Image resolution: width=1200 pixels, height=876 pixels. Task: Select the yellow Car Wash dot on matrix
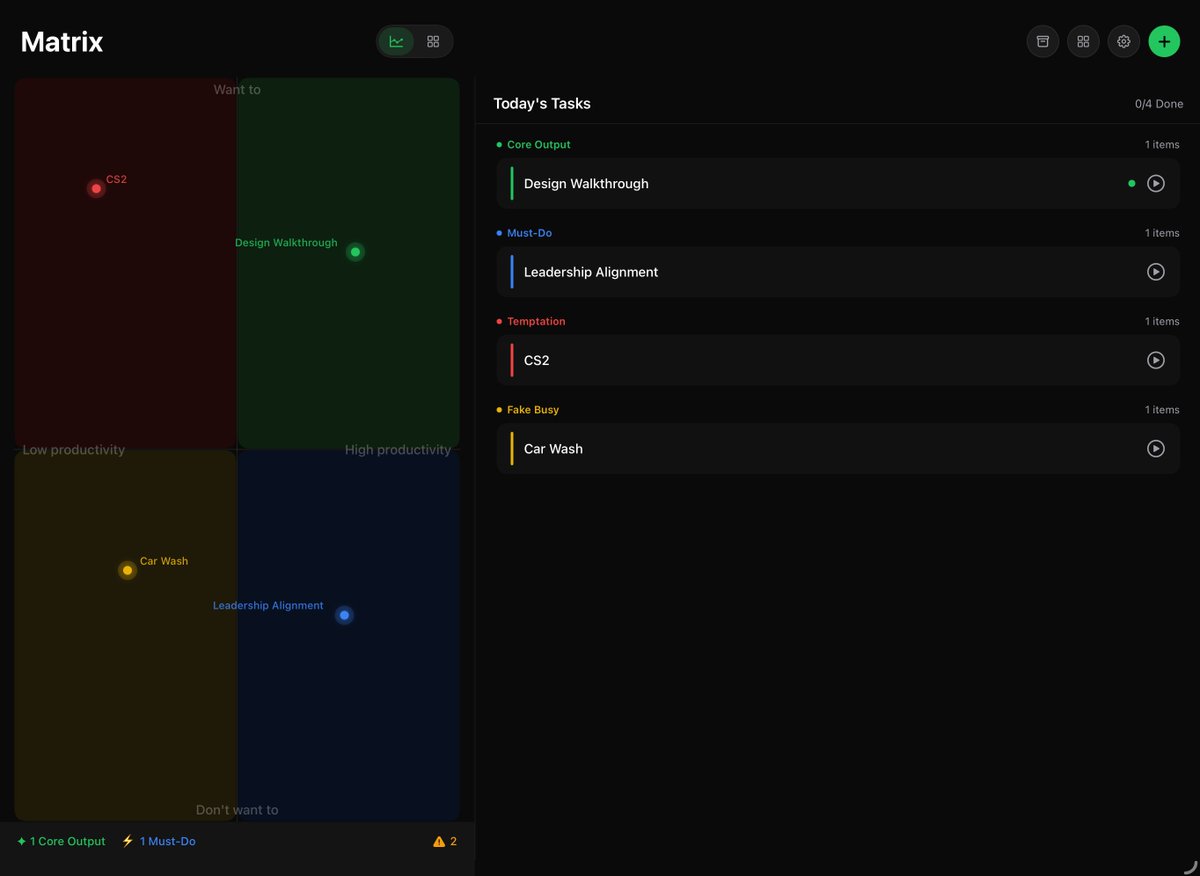click(x=127, y=570)
